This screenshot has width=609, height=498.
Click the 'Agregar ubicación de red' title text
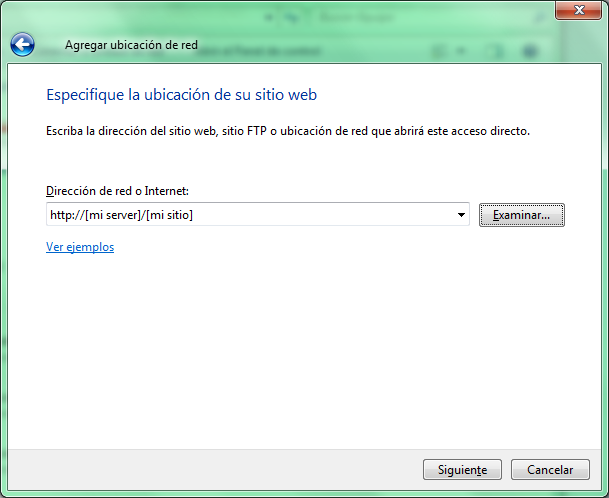pyautogui.click(x=131, y=45)
